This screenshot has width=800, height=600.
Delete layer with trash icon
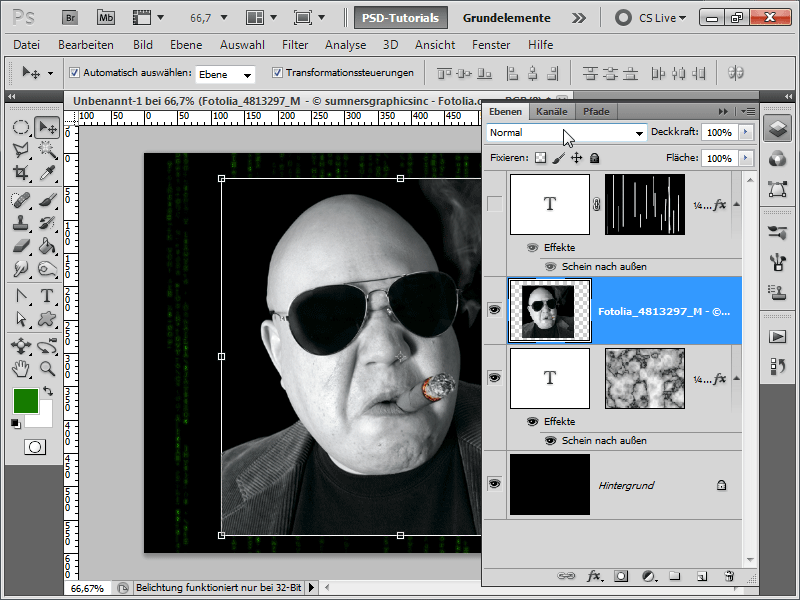click(729, 576)
